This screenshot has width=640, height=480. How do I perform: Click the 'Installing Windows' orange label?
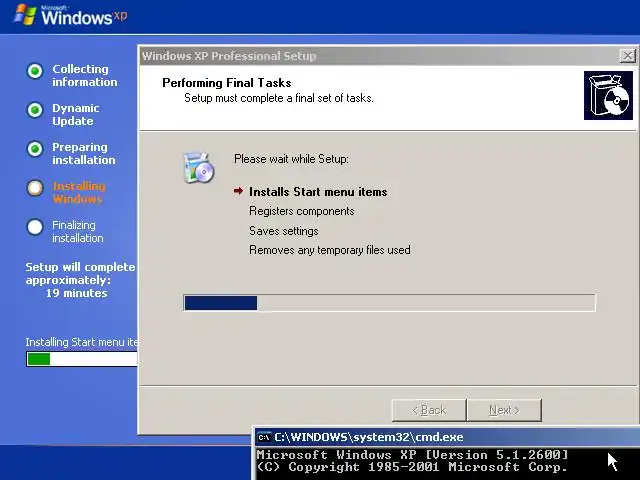(79, 193)
